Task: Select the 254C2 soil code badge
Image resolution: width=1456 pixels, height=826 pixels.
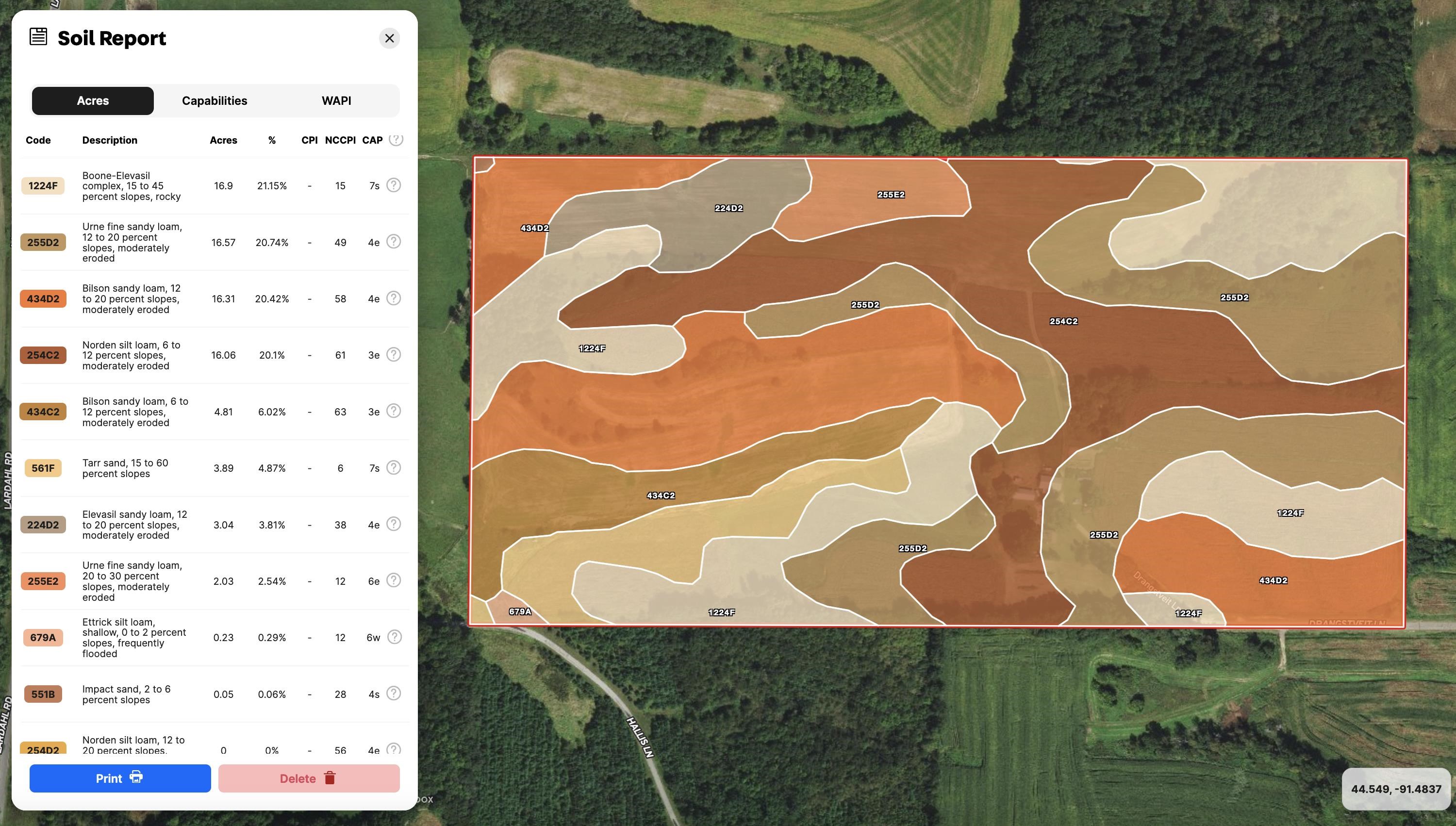Action: (43, 355)
